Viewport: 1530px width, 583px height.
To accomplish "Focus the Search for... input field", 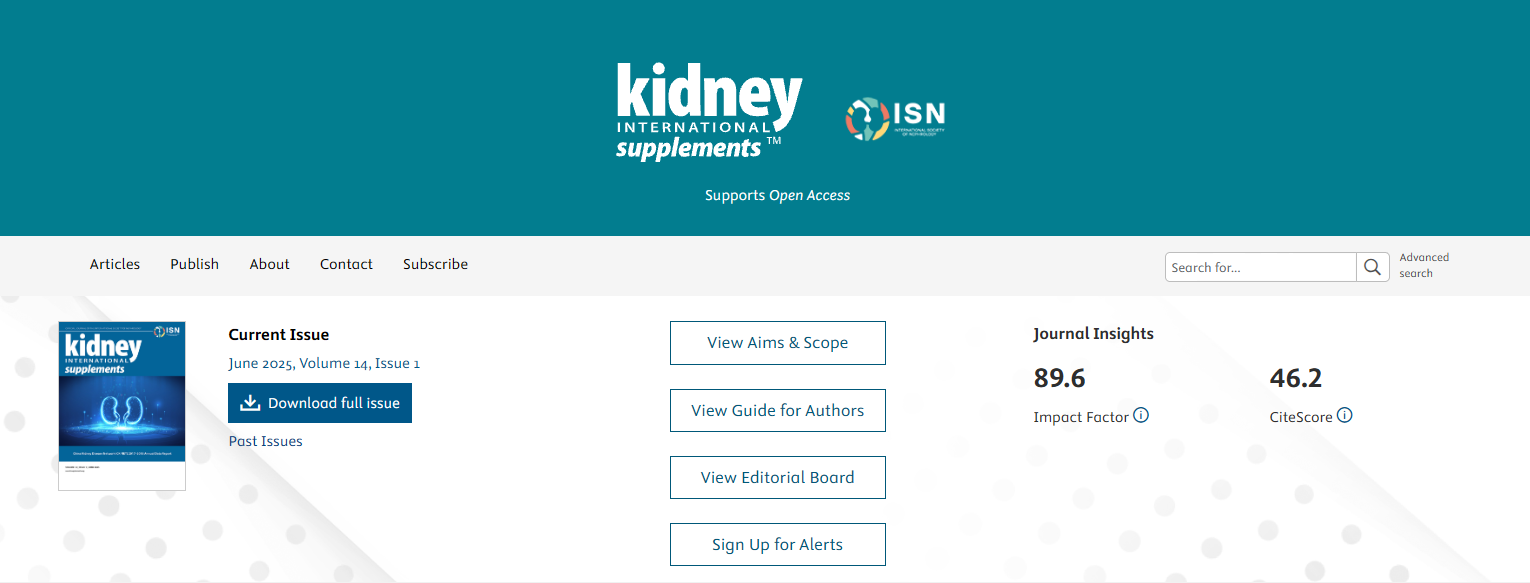I will [1260, 267].
